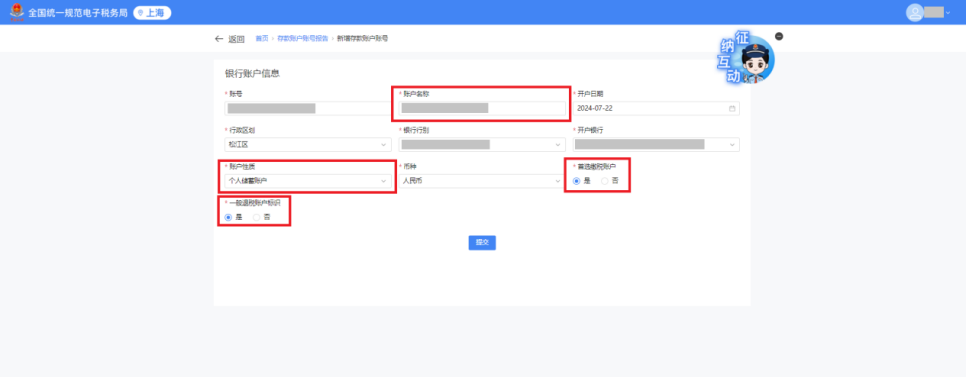
Task: Click the 提交 submit button
Action: click(x=482, y=243)
